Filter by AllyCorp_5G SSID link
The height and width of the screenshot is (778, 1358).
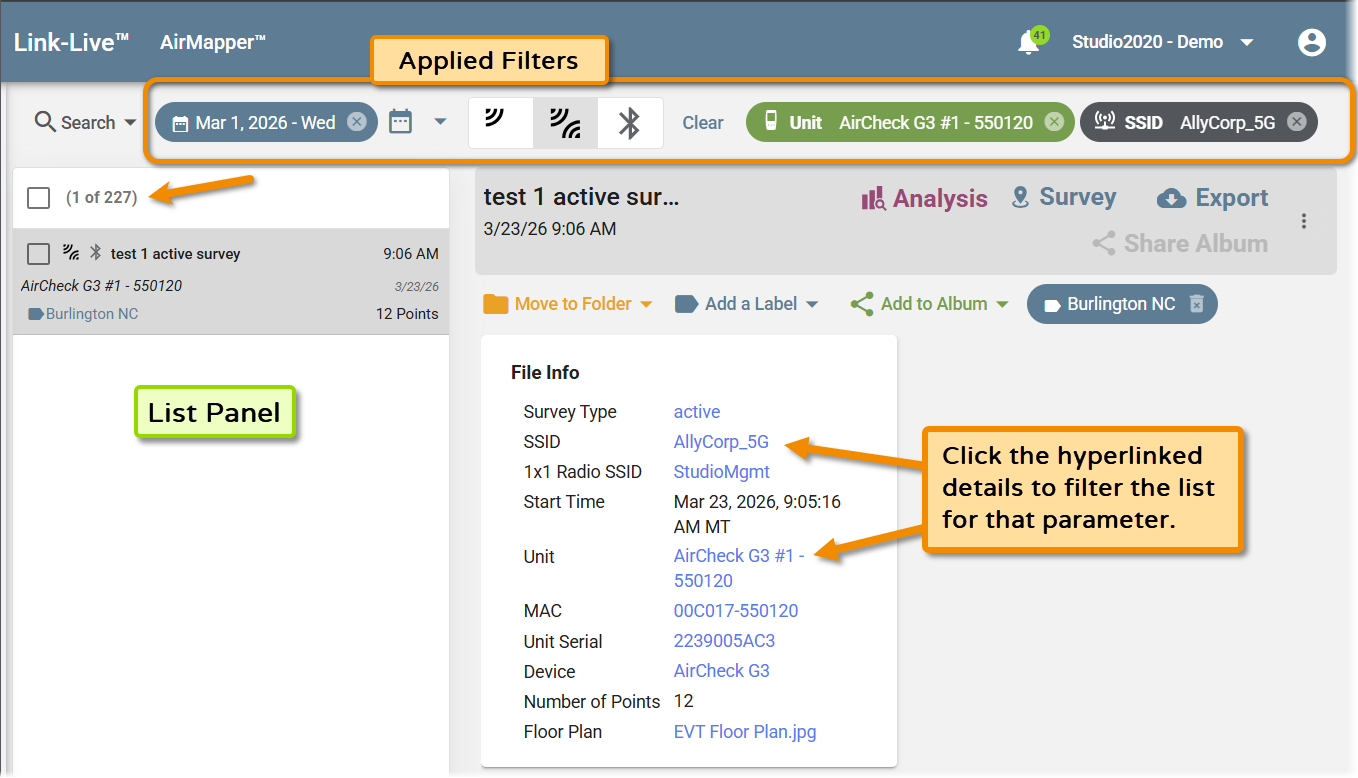pos(721,442)
